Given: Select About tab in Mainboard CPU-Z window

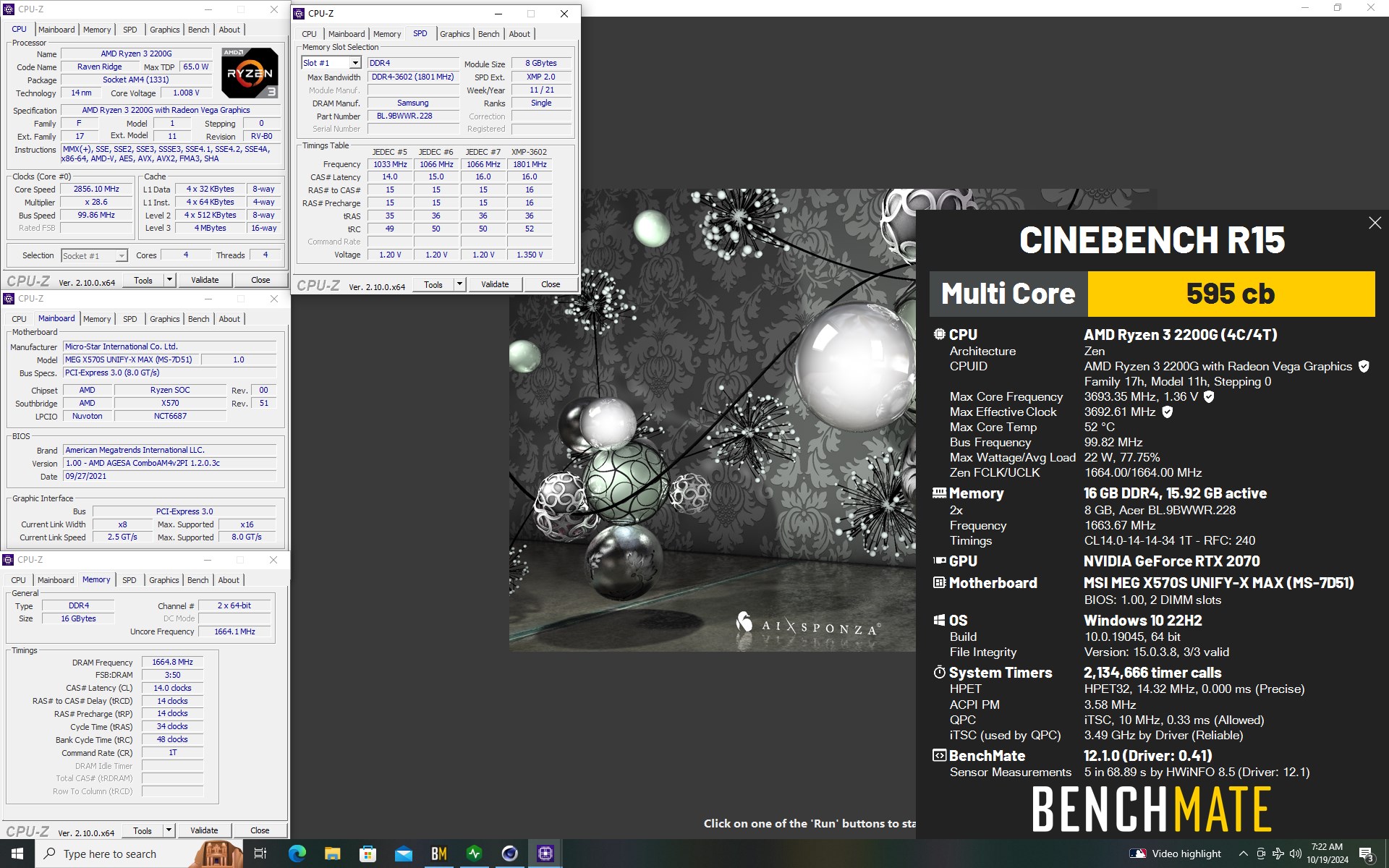Looking at the screenshot, I should tap(229, 319).
